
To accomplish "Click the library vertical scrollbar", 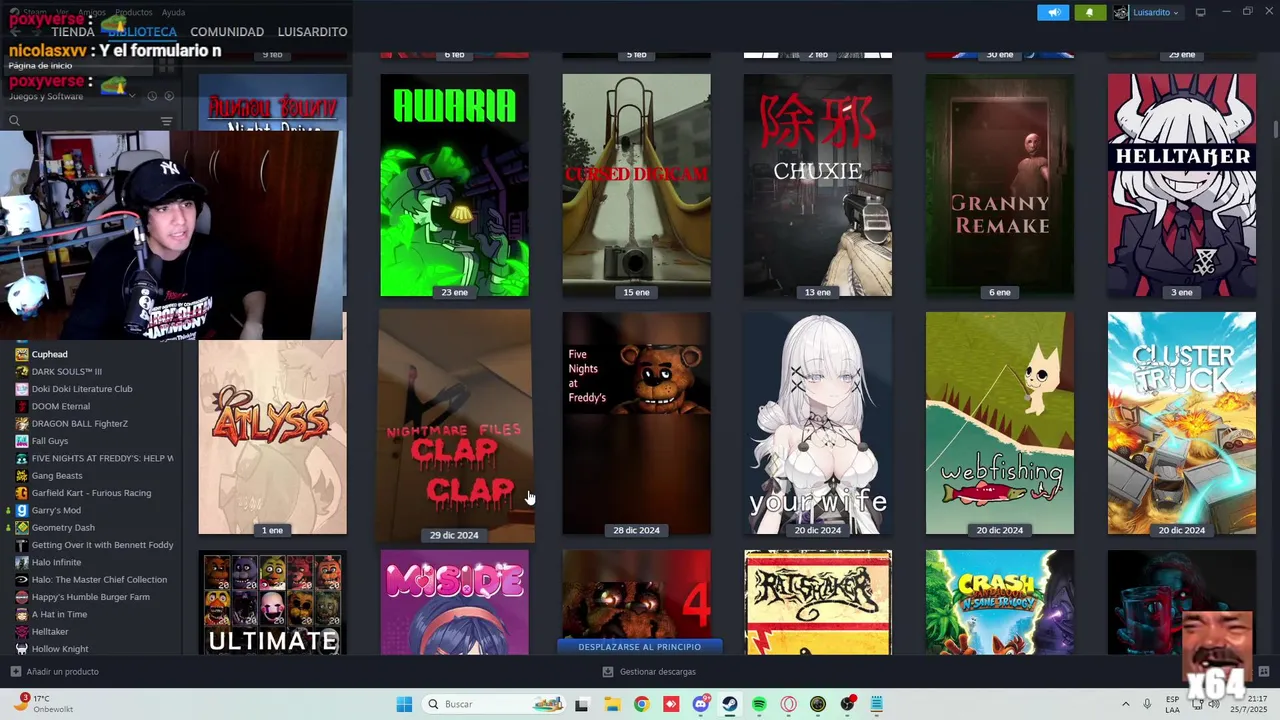I will pos(1275,130).
